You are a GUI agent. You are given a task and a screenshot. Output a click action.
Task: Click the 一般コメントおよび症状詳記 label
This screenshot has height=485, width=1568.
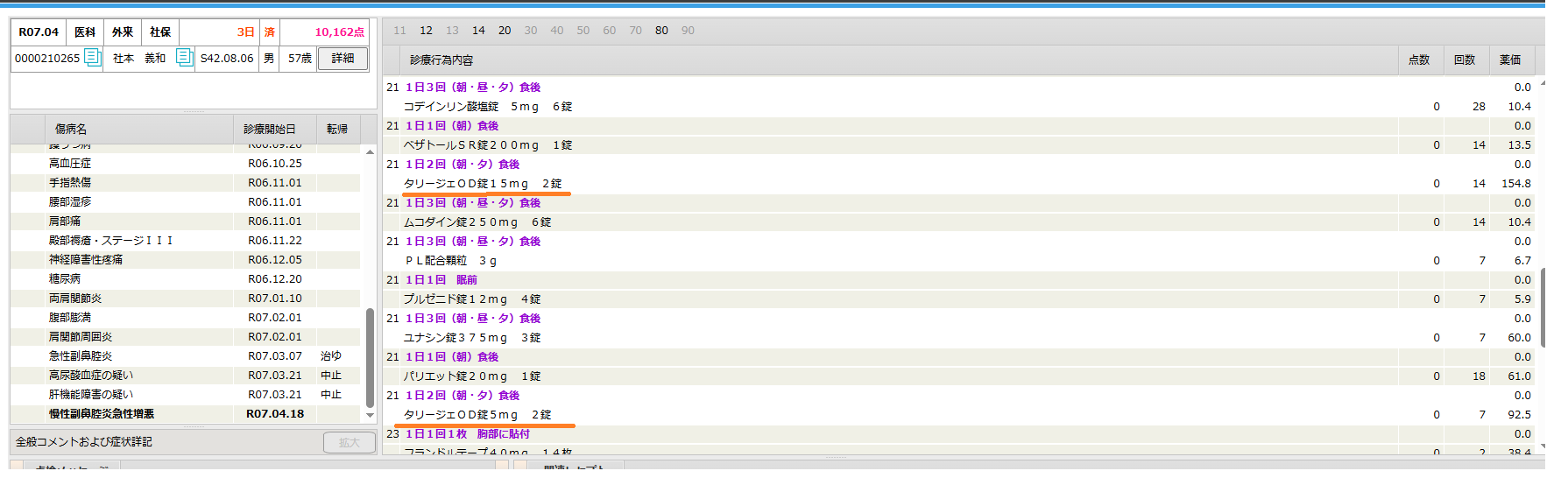point(84,442)
